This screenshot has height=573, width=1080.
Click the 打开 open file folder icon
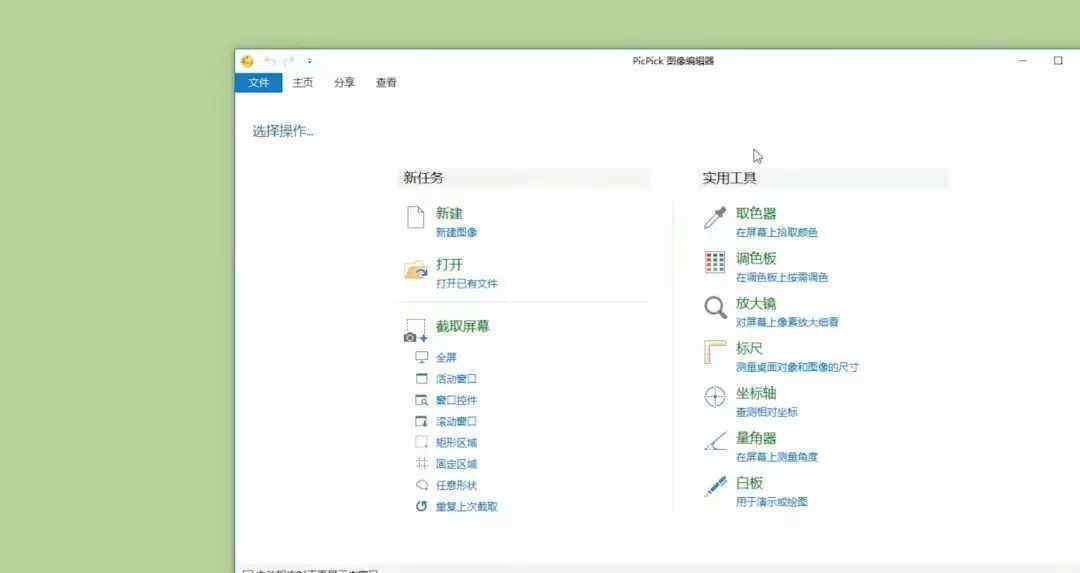pyautogui.click(x=416, y=270)
